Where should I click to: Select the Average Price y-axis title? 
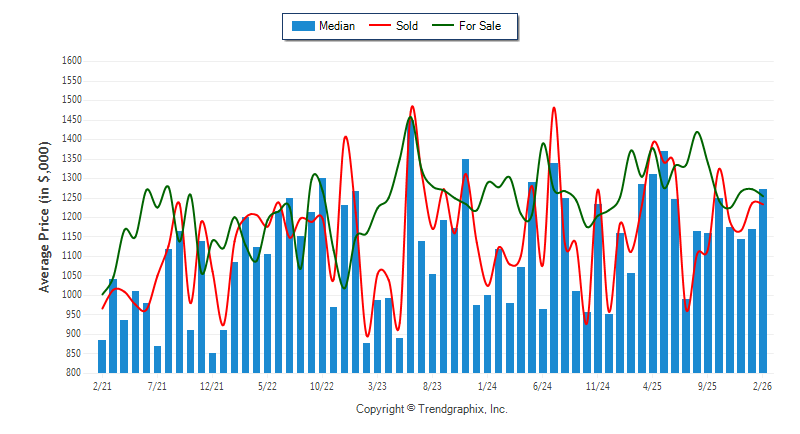[x=45, y=217]
